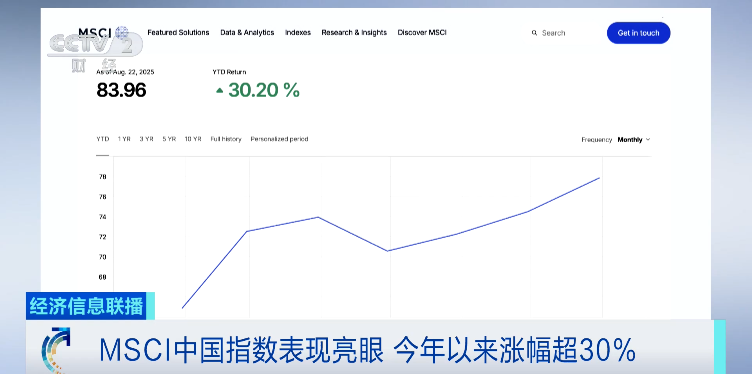Select the 5 YR period tab
The image size is (752, 374).
[169, 139]
